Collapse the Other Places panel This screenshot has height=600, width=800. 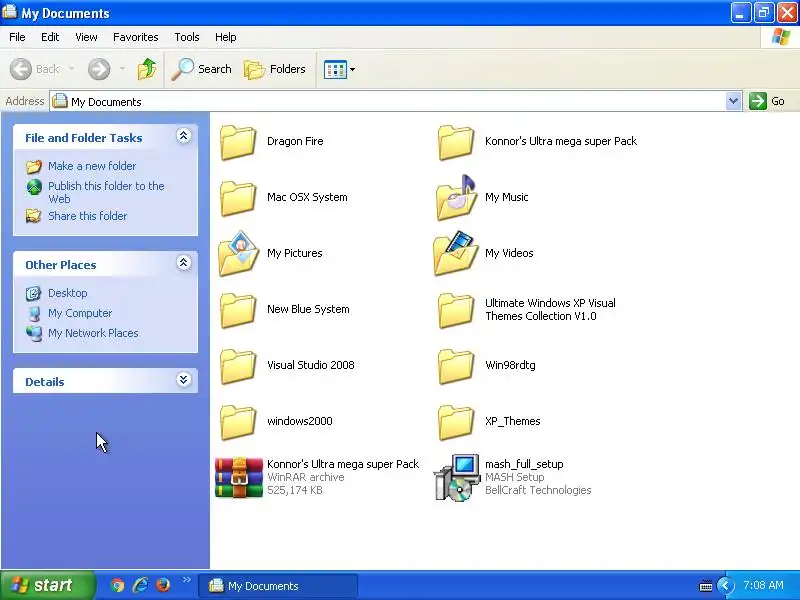[184, 263]
